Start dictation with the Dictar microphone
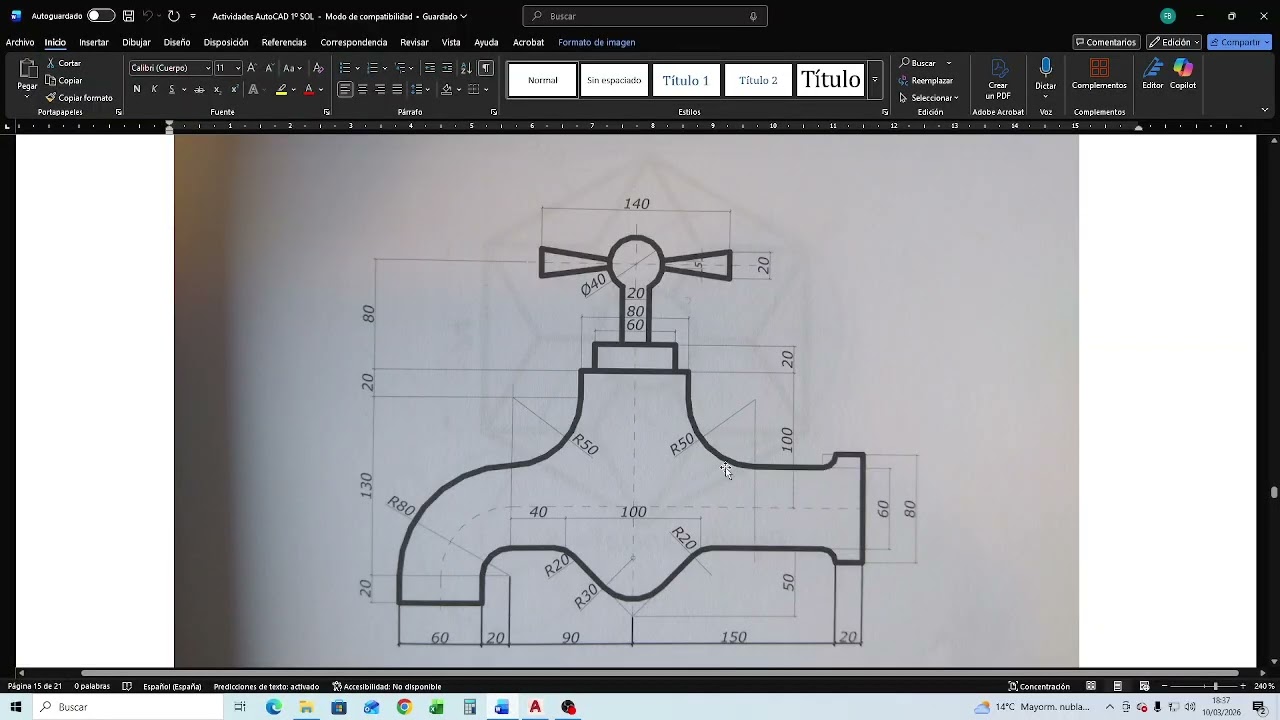Image resolution: width=1280 pixels, height=720 pixels. pyautogui.click(x=1046, y=73)
